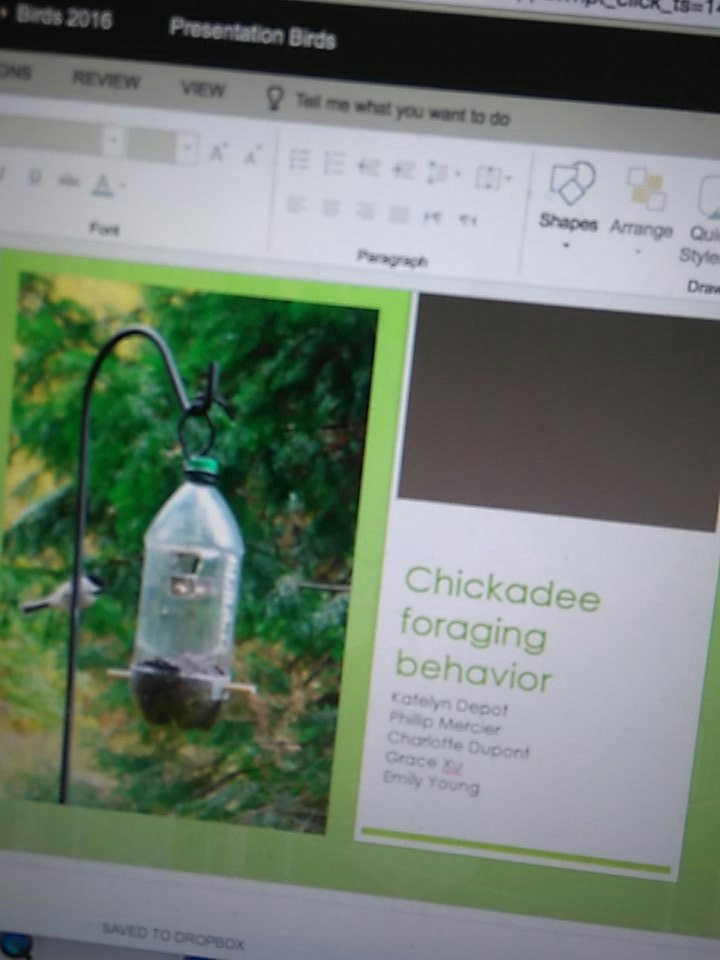Set right-to-left text direction
The width and height of the screenshot is (720, 960).
click(467, 219)
